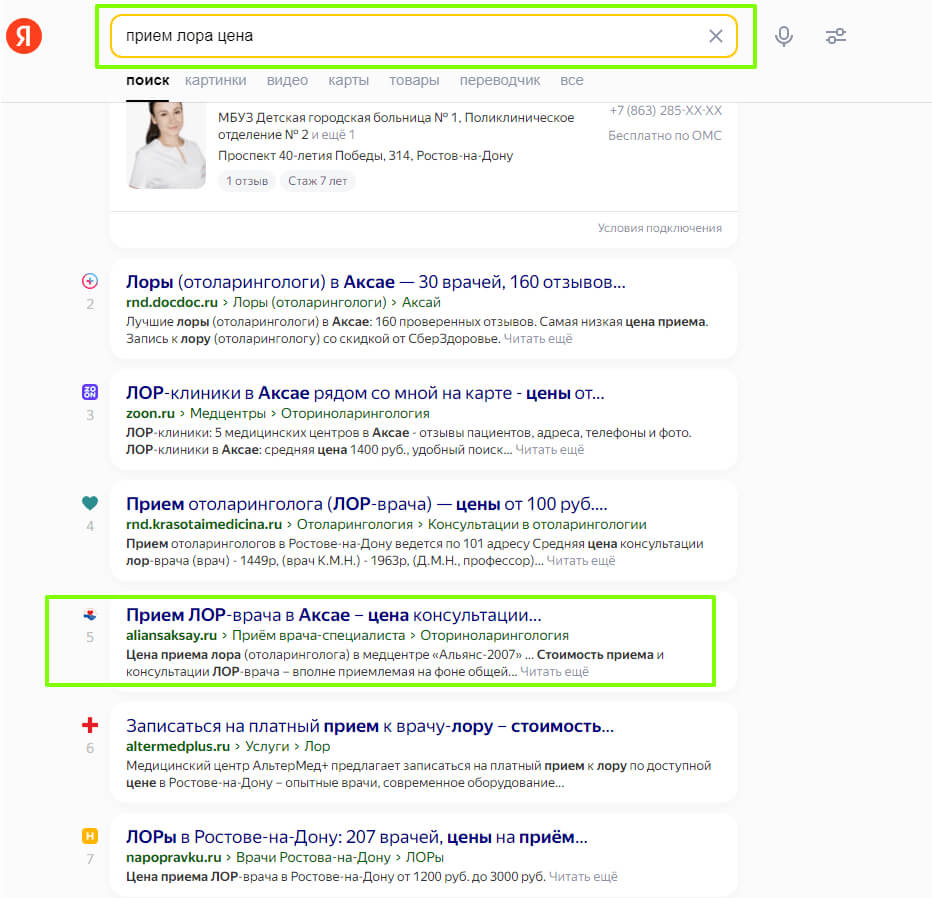This screenshot has height=898, width=932.
Task: Click the zoon favicon for result 3
Action: point(90,392)
